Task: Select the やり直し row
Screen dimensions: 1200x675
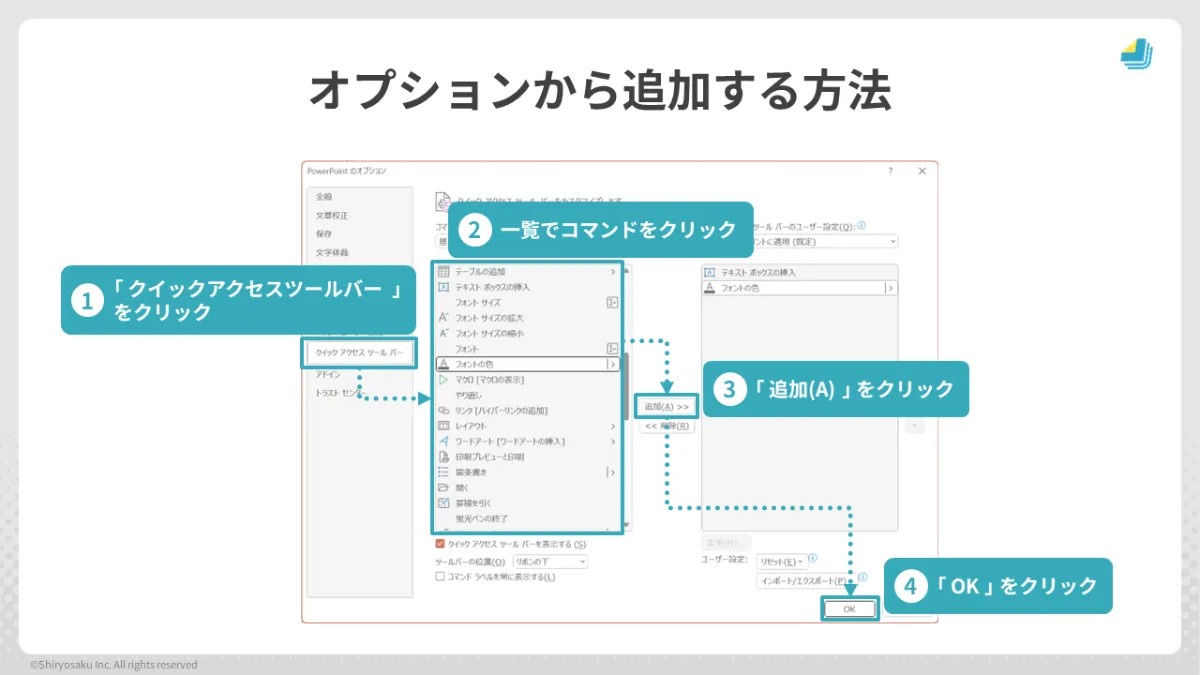Action: 528,395
